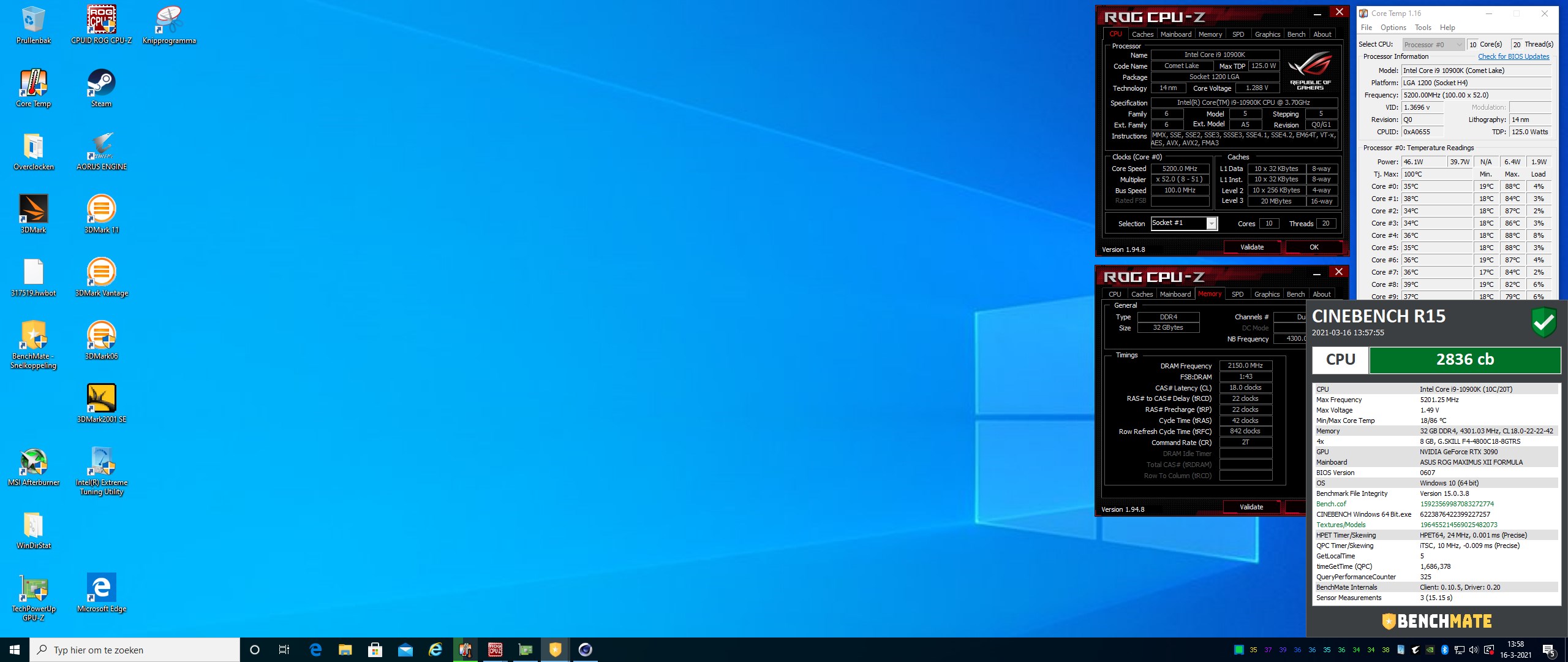Launch BenchMate Snelkoppeling shortcut
The width and height of the screenshot is (1568, 662).
click(x=33, y=345)
